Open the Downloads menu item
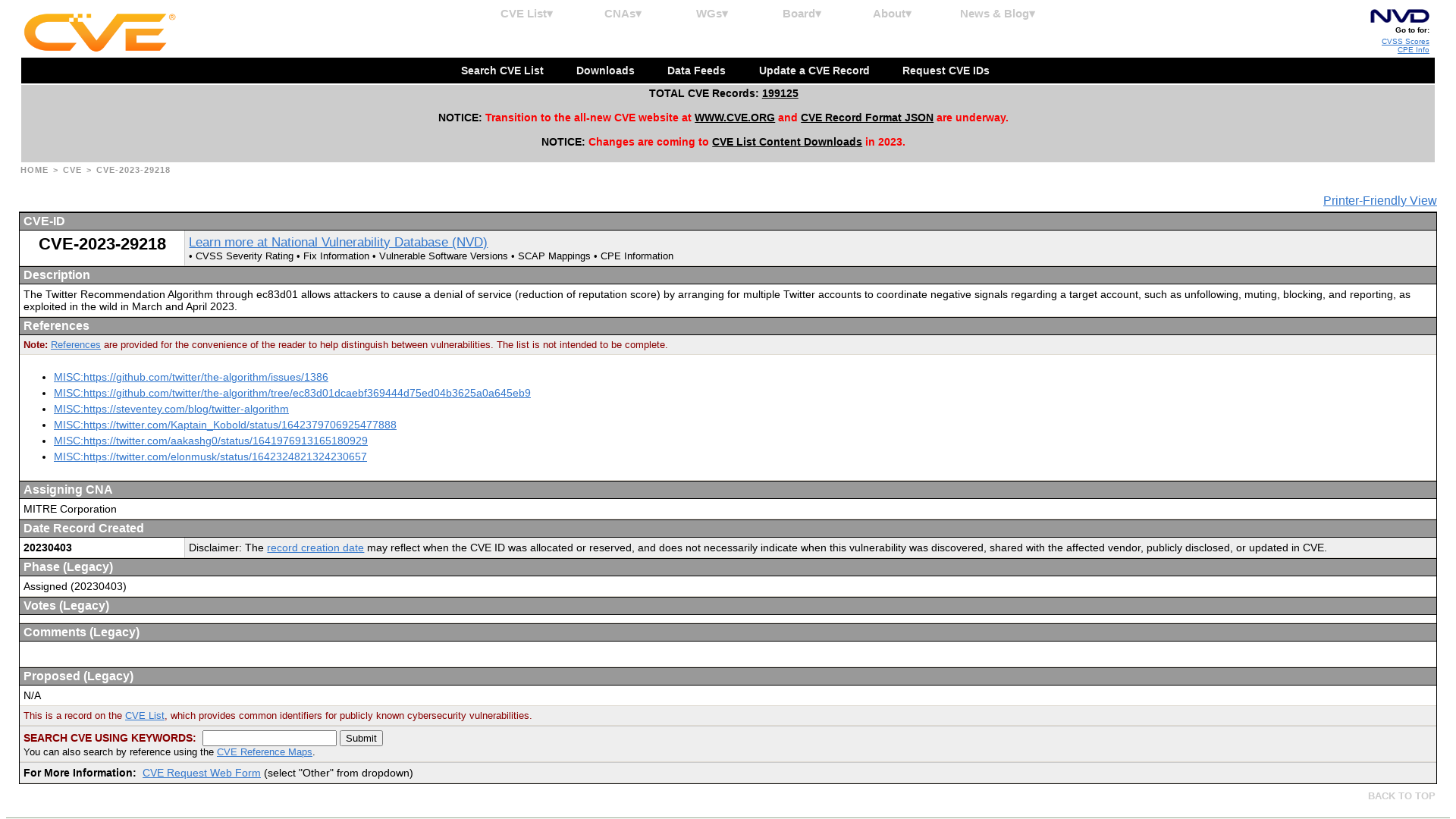The height and width of the screenshot is (819, 1456). (x=605, y=71)
